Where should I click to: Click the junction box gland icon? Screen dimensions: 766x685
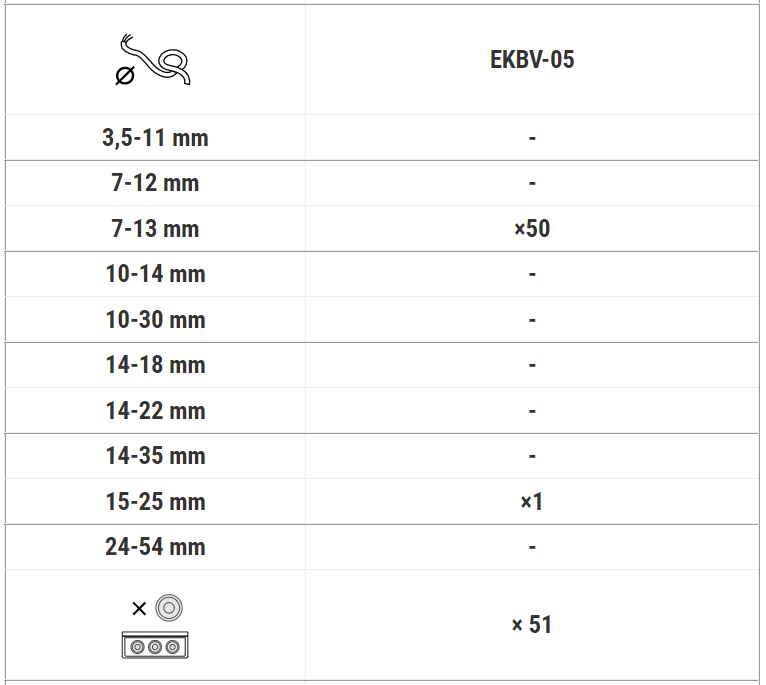155,626
